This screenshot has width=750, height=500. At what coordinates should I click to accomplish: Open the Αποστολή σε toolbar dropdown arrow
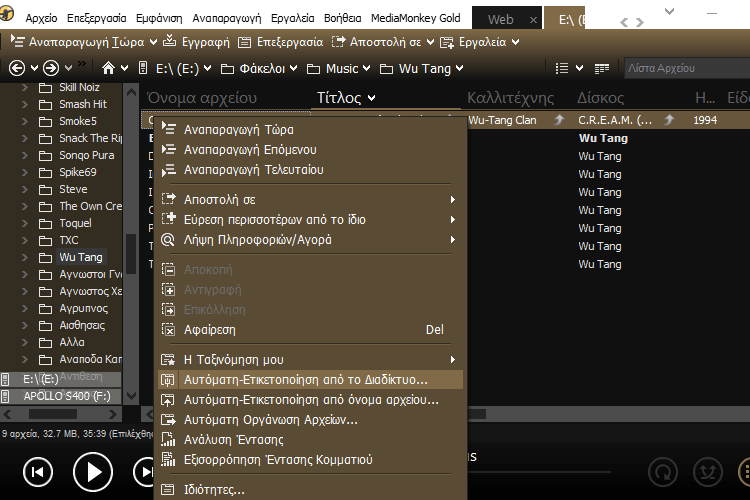click(x=430, y=42)
